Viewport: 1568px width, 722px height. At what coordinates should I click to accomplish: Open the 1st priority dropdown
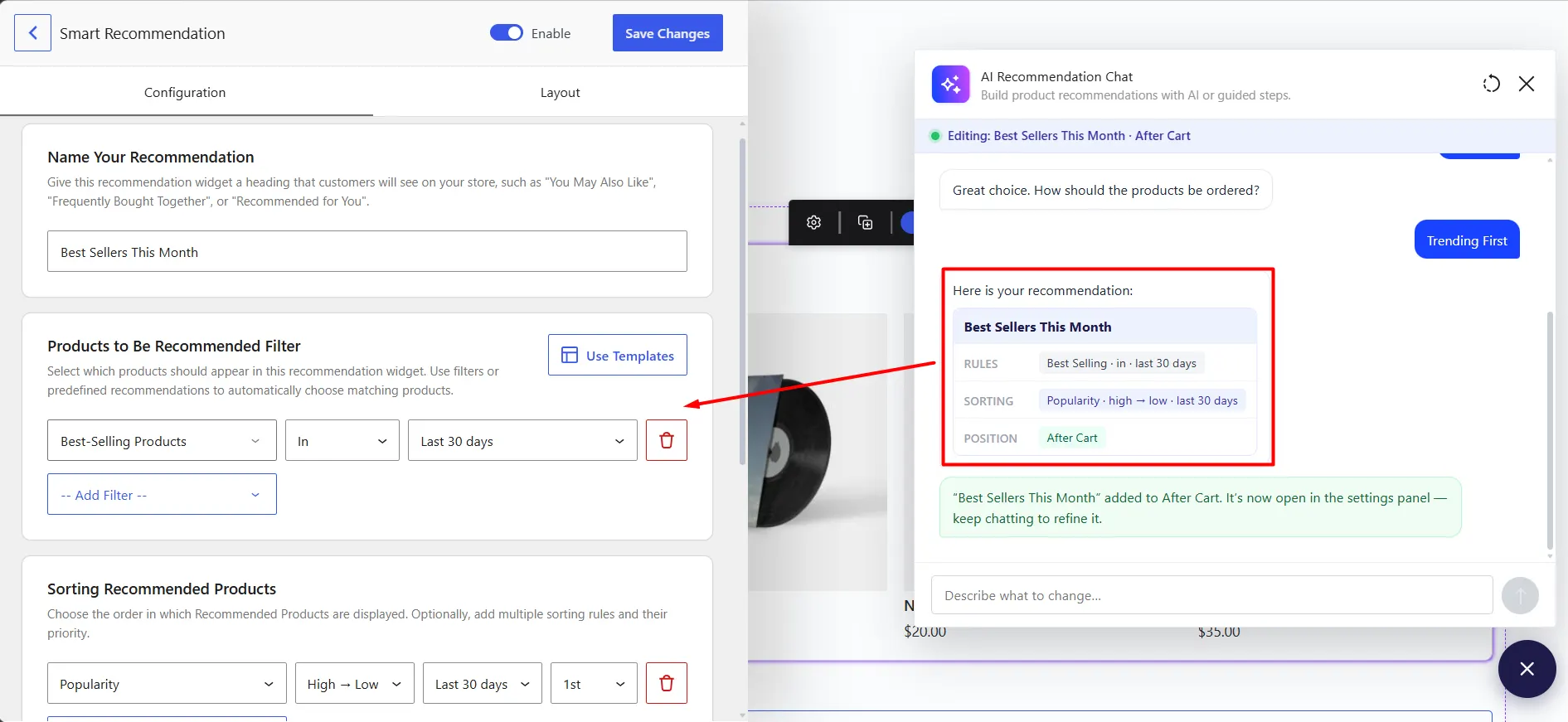[x=594, y=683]
